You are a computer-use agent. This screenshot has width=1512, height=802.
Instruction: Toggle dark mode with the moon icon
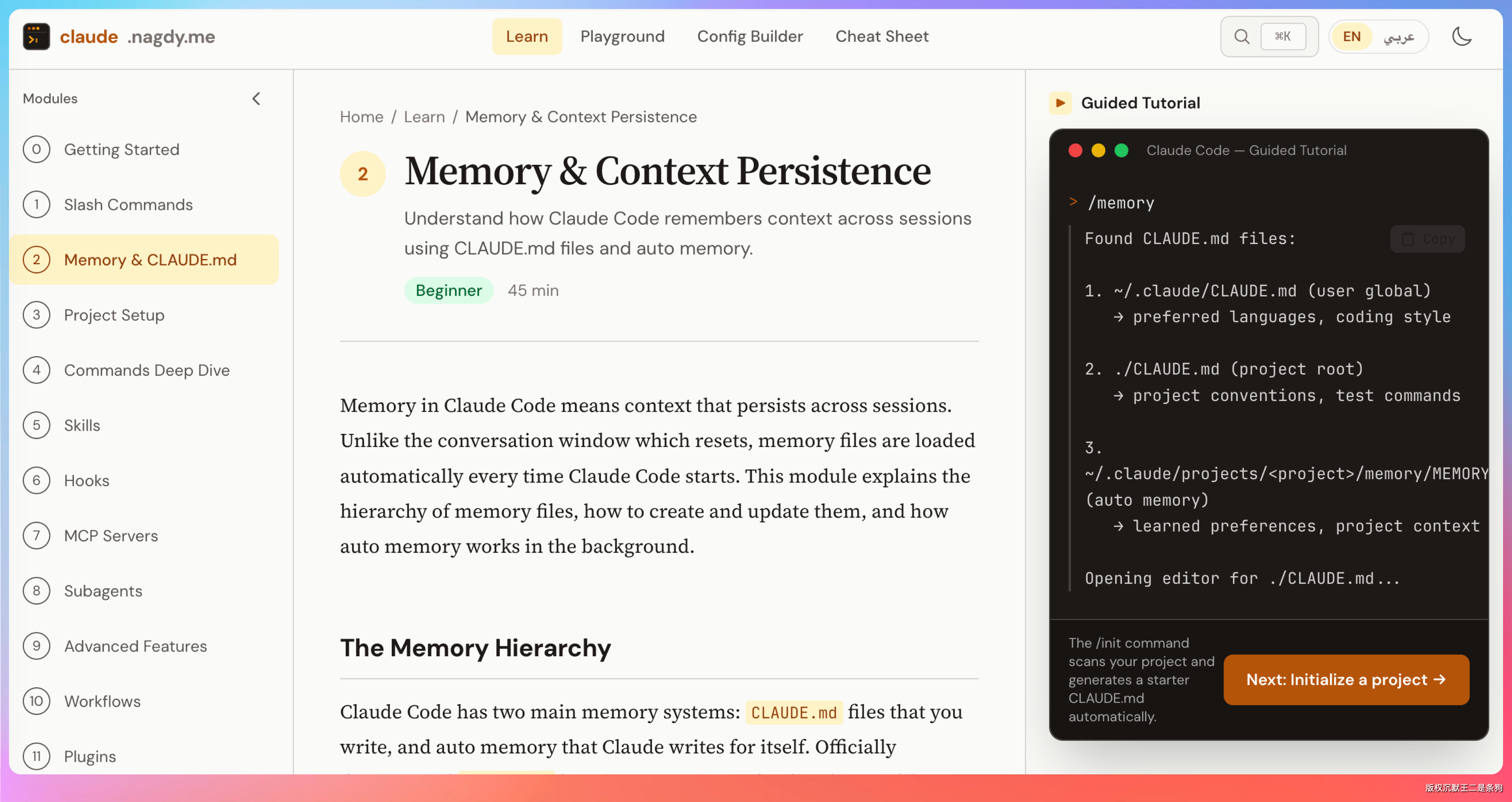pos(1462,36)
